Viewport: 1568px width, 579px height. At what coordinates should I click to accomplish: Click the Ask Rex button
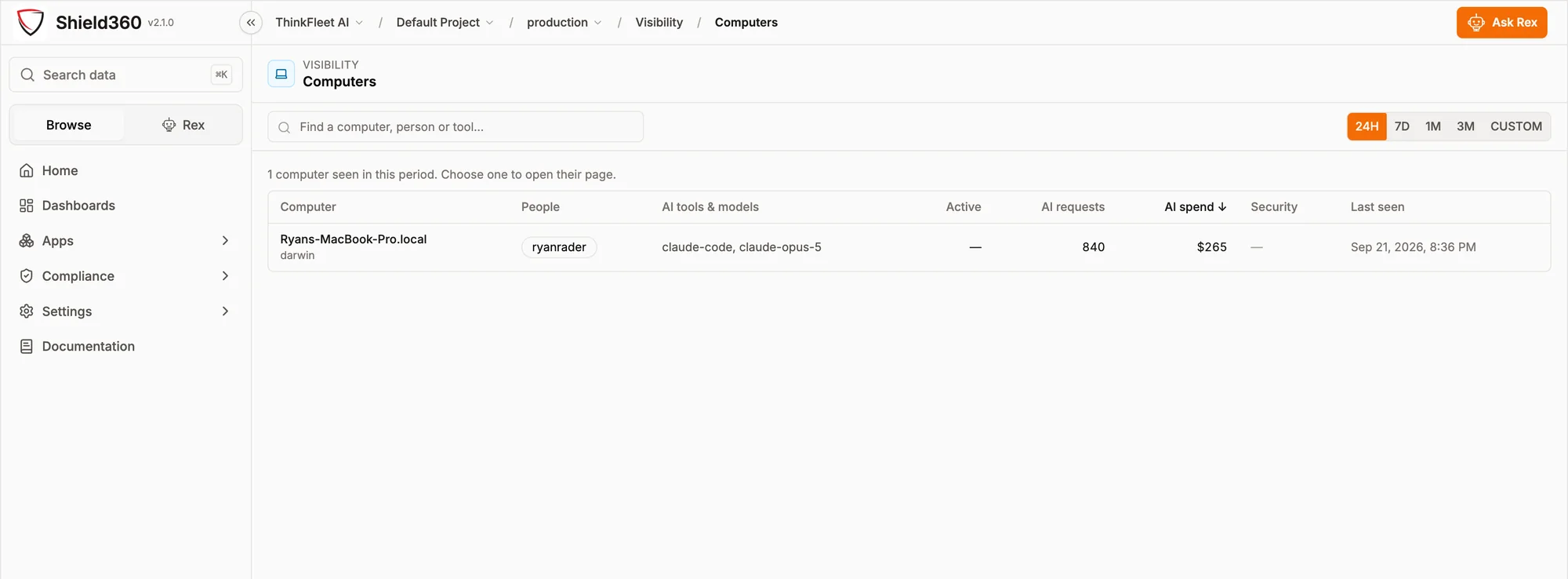point(1502,23)
